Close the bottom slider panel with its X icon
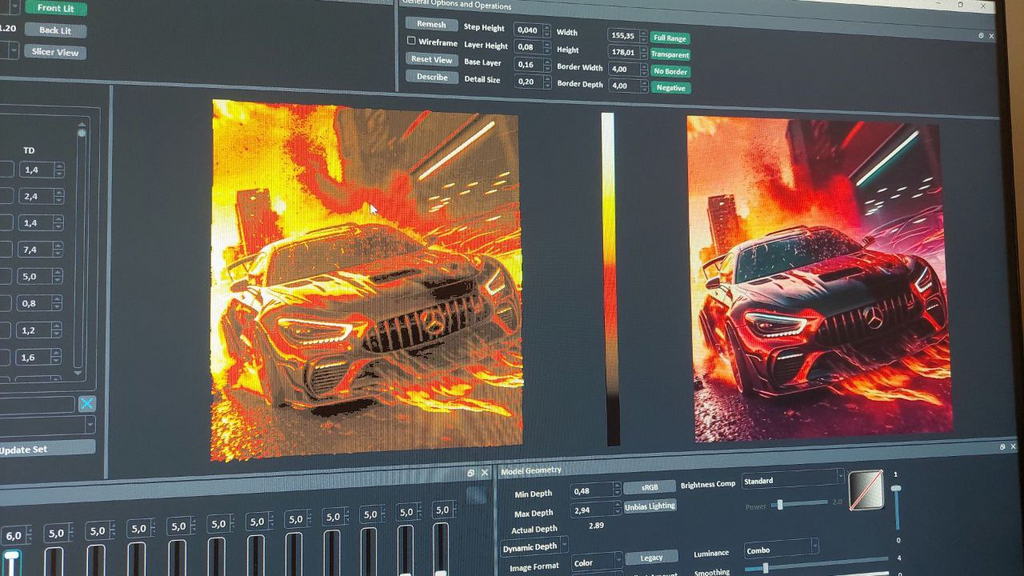 pos(485,473)
